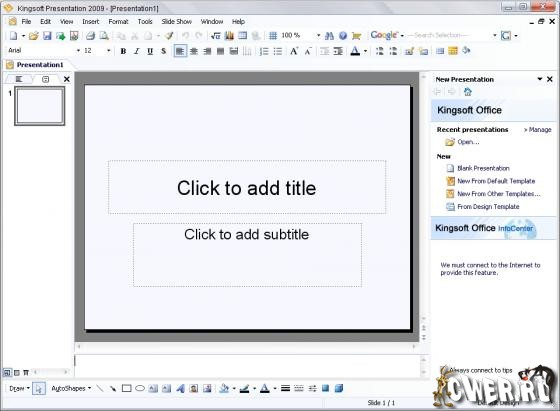Click the Line Color pen icon

245,388
